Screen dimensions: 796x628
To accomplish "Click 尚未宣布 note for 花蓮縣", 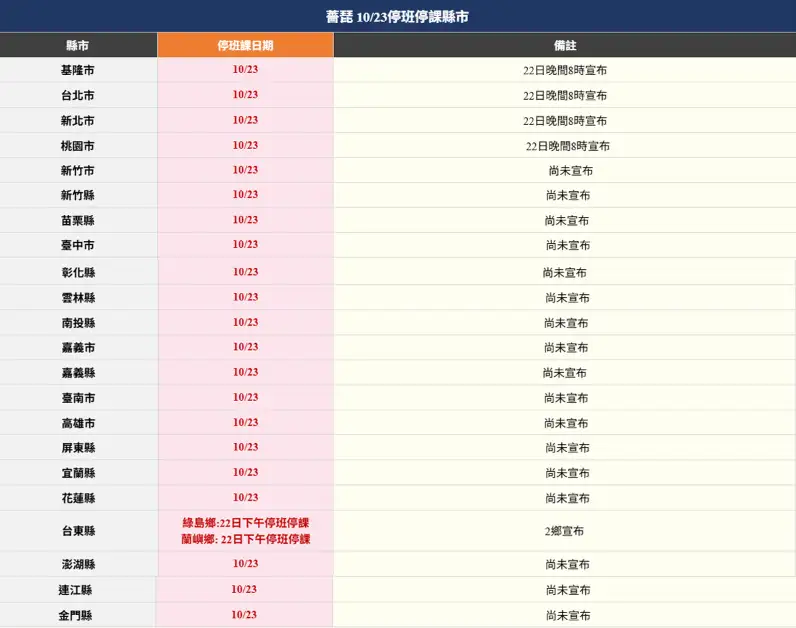I will (x=568, y=499).
